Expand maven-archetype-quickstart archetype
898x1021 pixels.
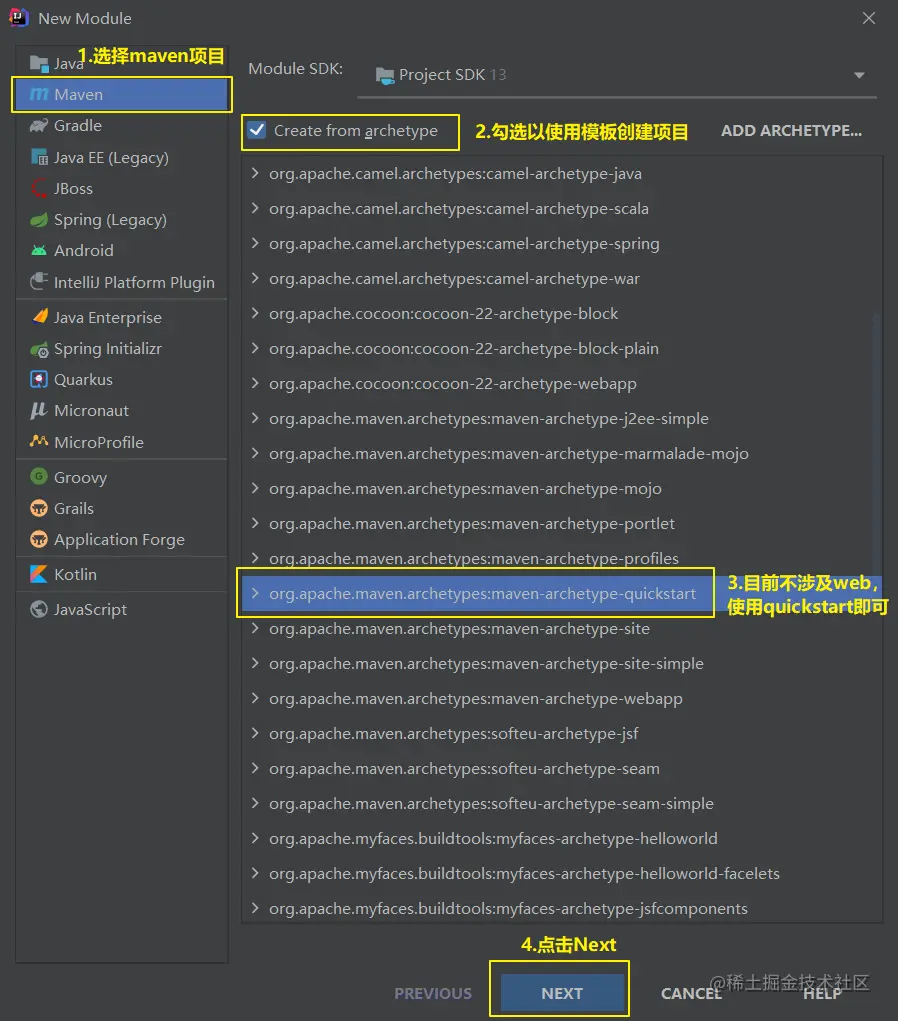[255, 593]
